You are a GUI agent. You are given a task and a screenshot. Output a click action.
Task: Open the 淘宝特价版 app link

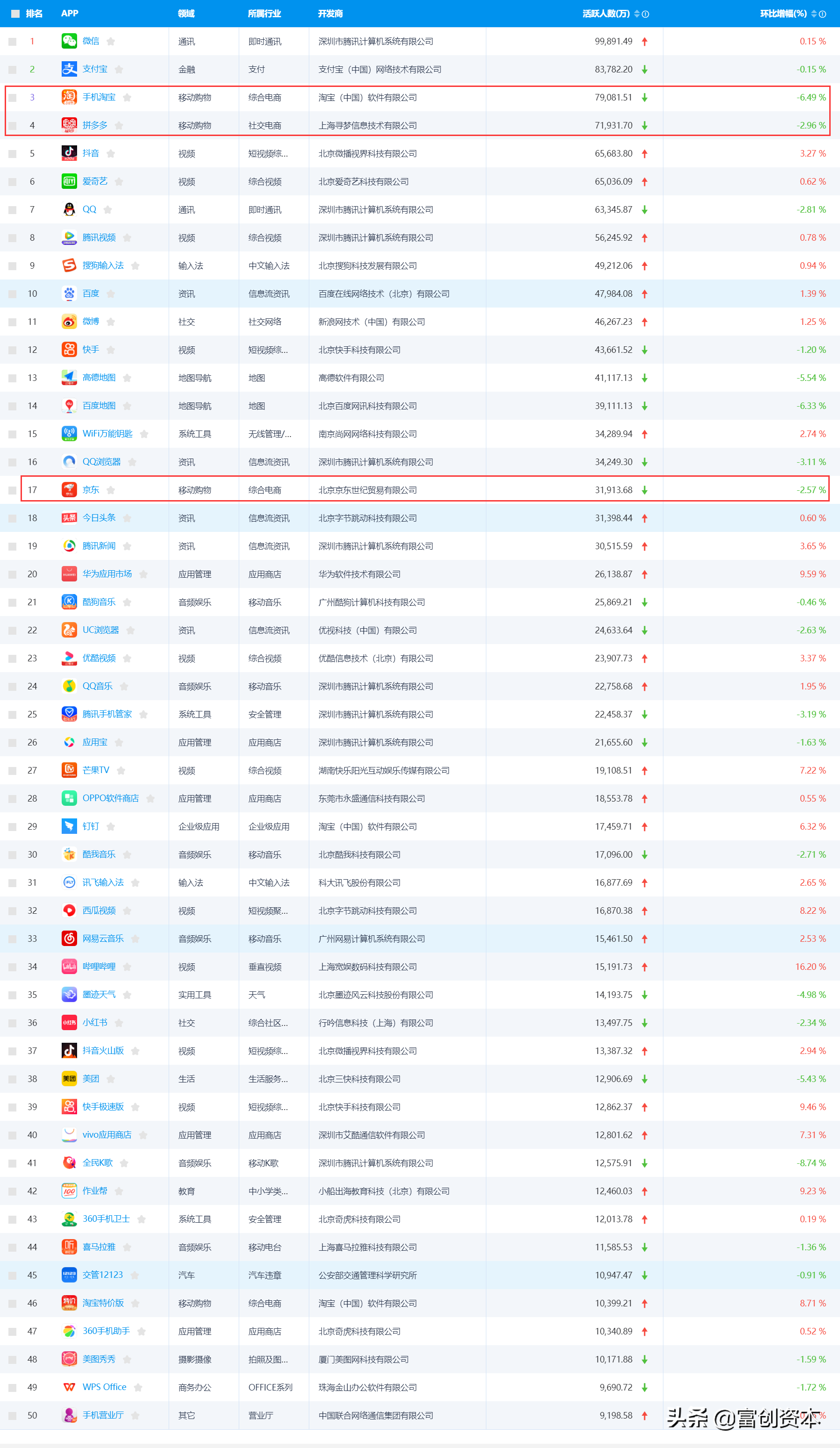pos(103,1303)
